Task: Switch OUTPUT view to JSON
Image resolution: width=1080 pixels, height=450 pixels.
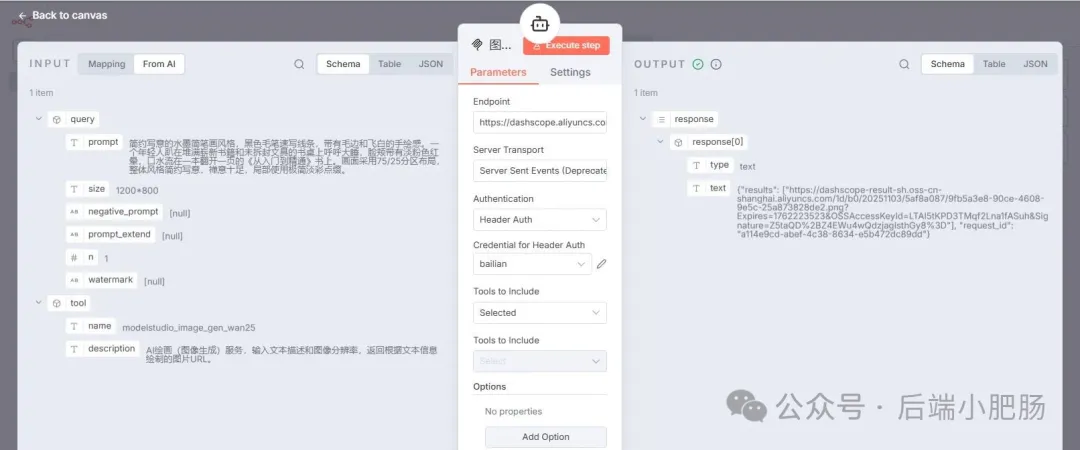Action: pos(1035,64)
